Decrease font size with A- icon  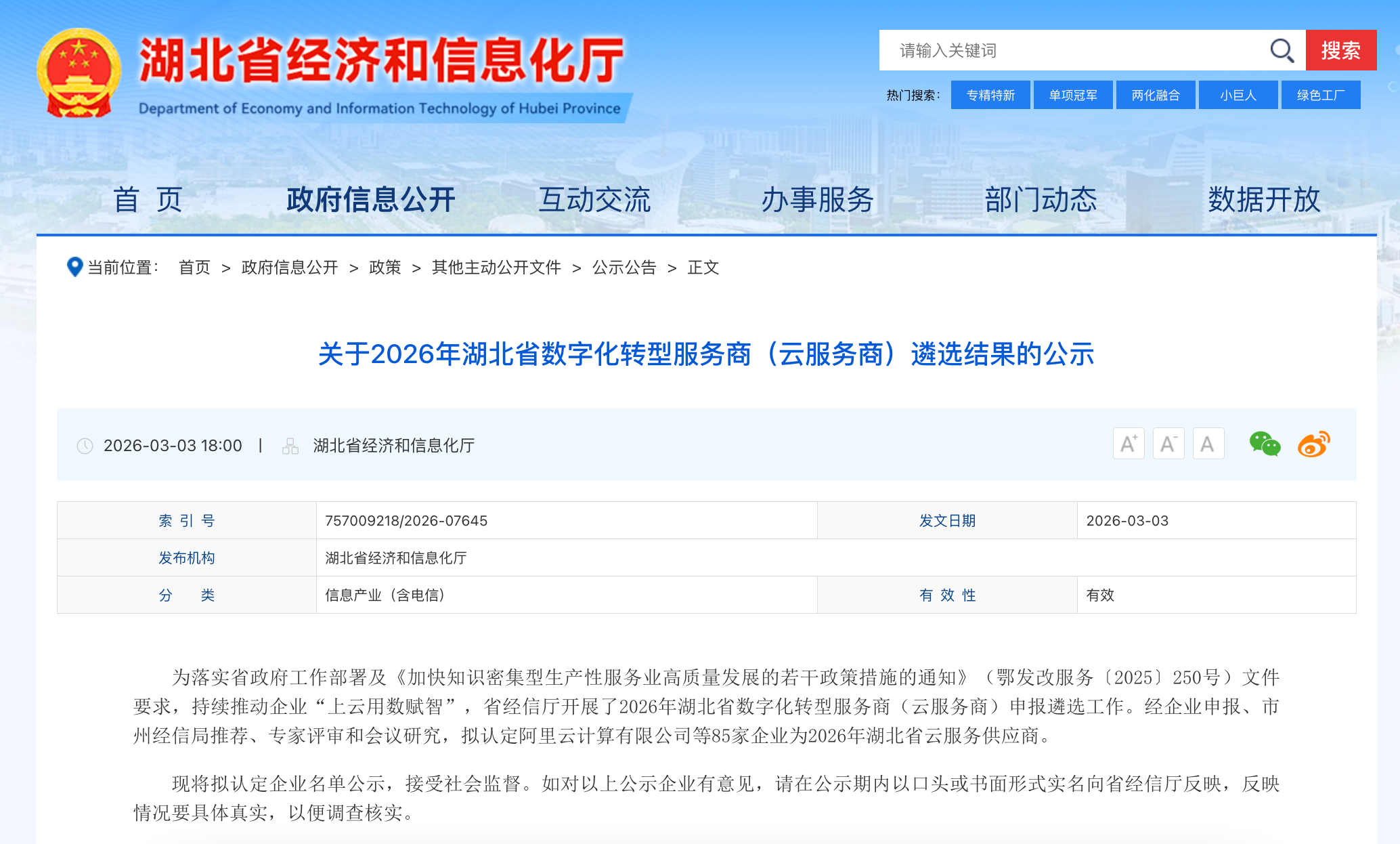point(1168,444)
